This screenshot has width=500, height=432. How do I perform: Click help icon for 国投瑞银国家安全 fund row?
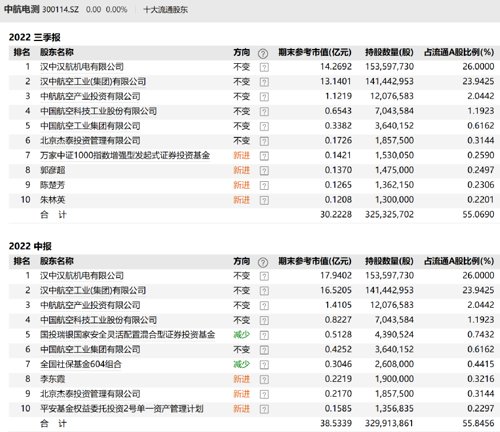pyautogui.click(x=264, y=335)
